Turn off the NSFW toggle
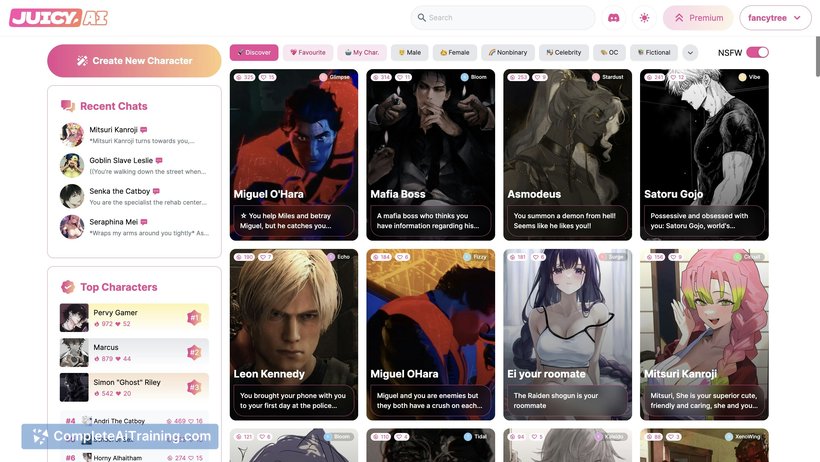Viewport: 820px width, 462px height. [757, 52]
